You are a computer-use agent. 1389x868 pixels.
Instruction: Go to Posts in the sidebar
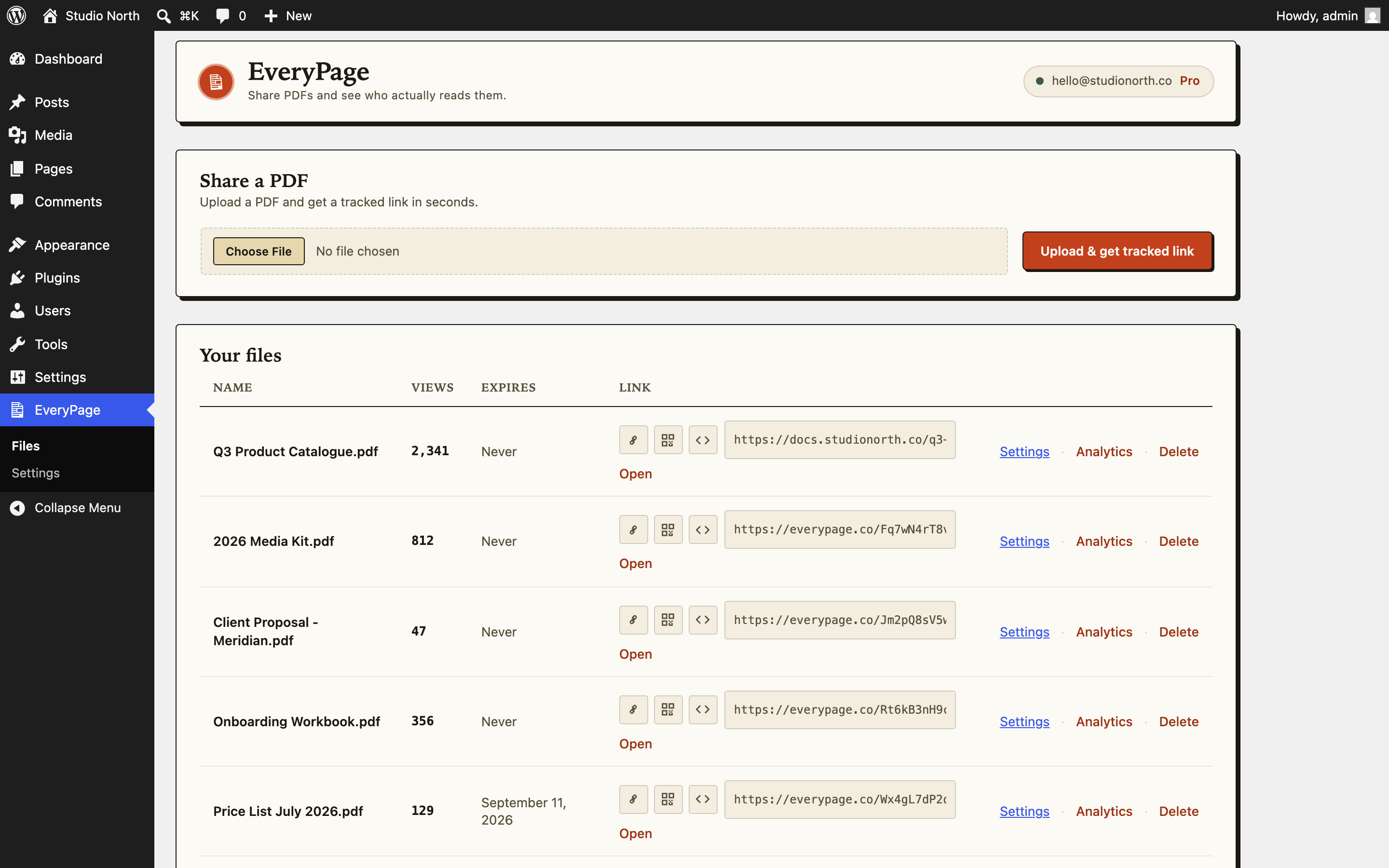click(77, 102)
